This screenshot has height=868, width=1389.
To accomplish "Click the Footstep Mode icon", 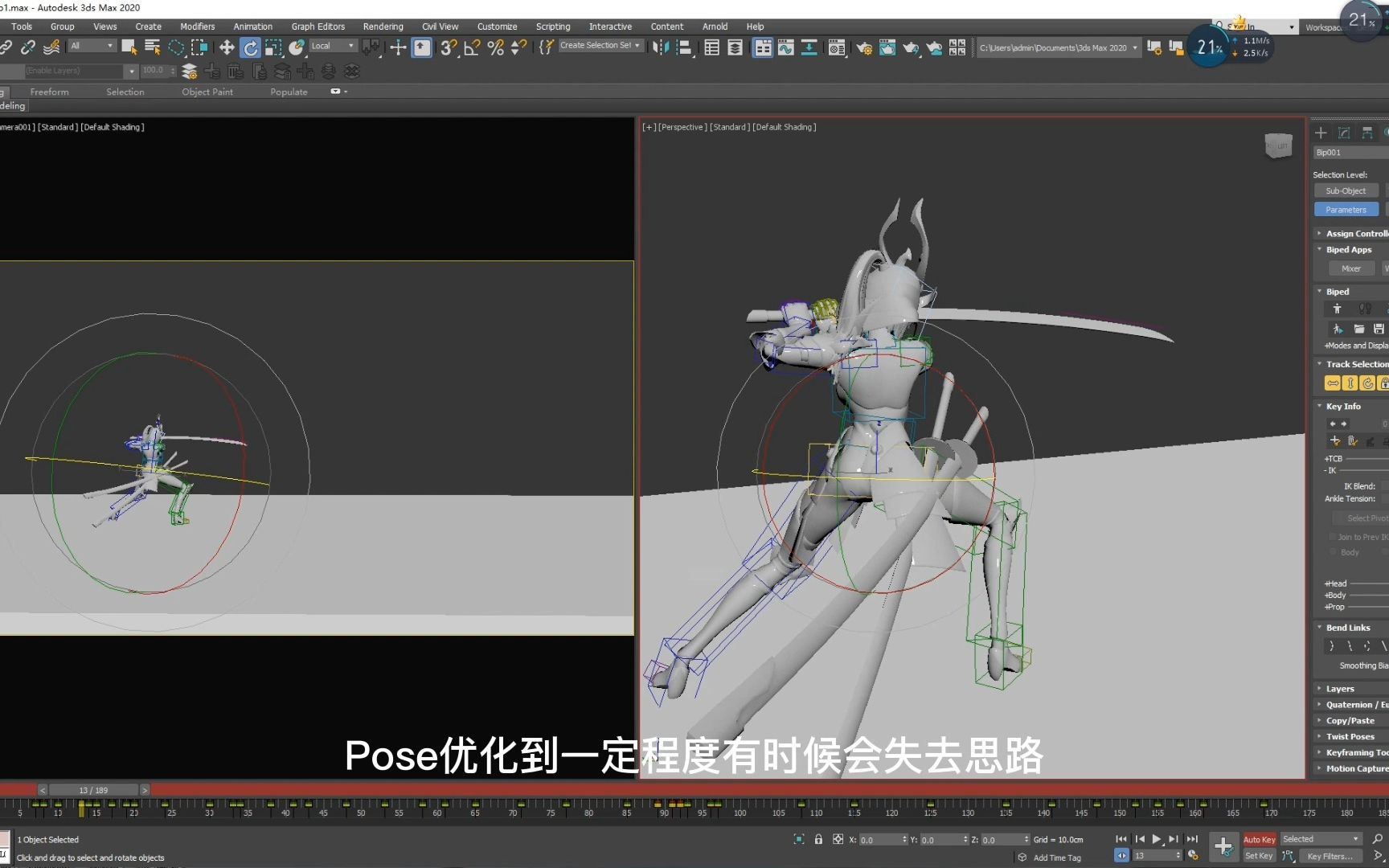I will click(1365, 309).
